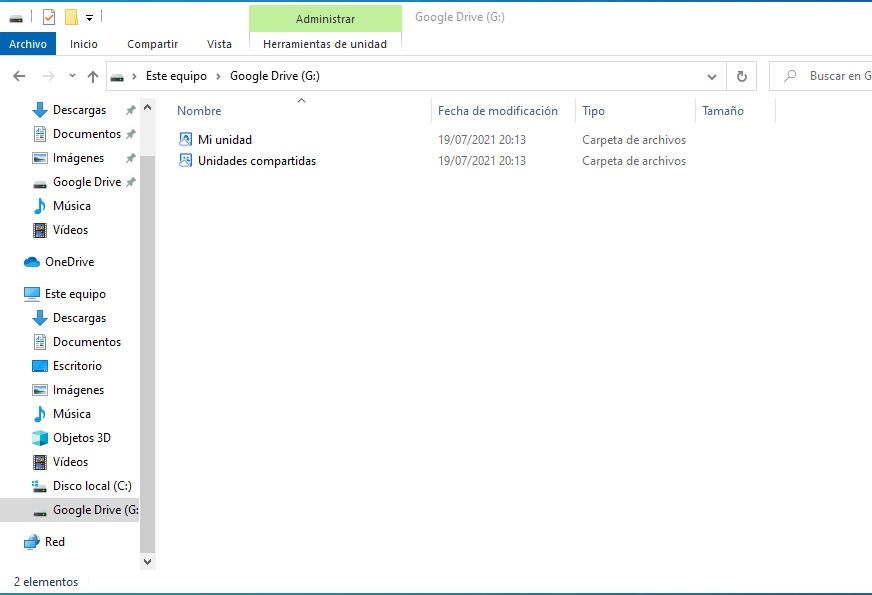872x595 pixels.
Task: Sort files by Fecha de modificación column
Action: click(x=497, y=111)
